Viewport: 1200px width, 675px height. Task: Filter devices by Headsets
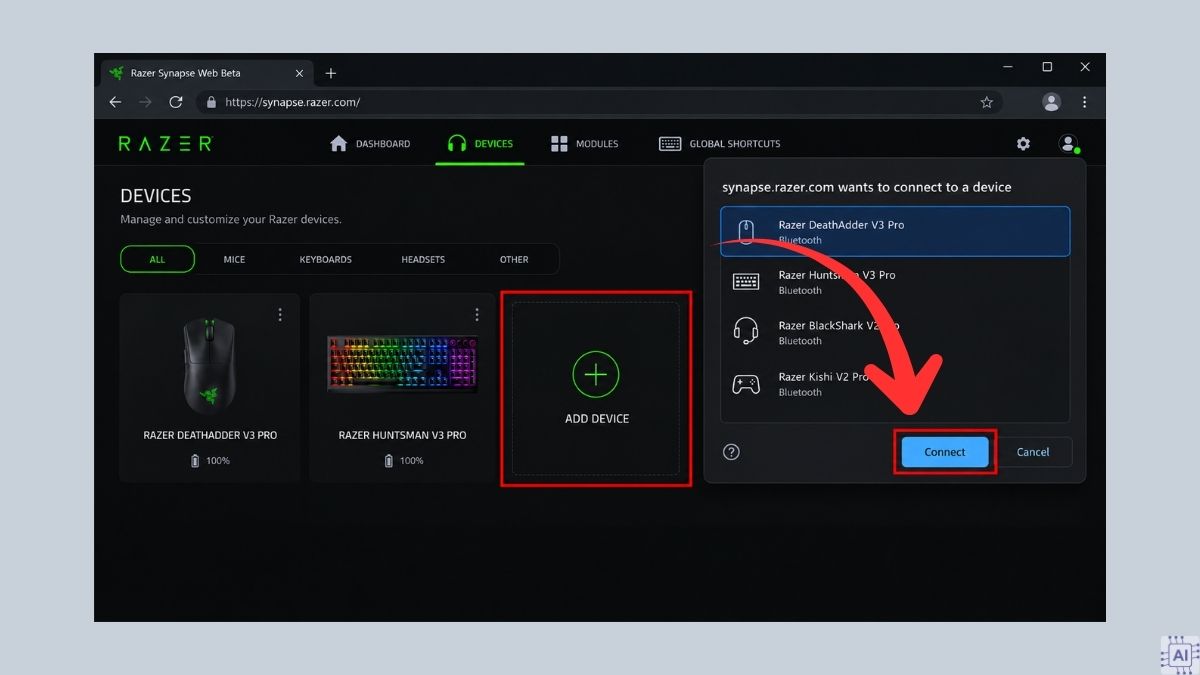(423, 259)
